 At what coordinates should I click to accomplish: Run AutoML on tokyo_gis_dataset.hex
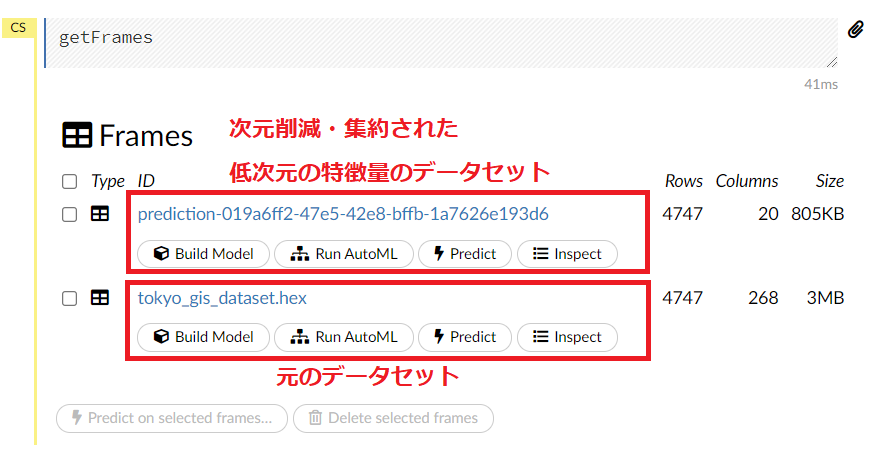[343, 337]
